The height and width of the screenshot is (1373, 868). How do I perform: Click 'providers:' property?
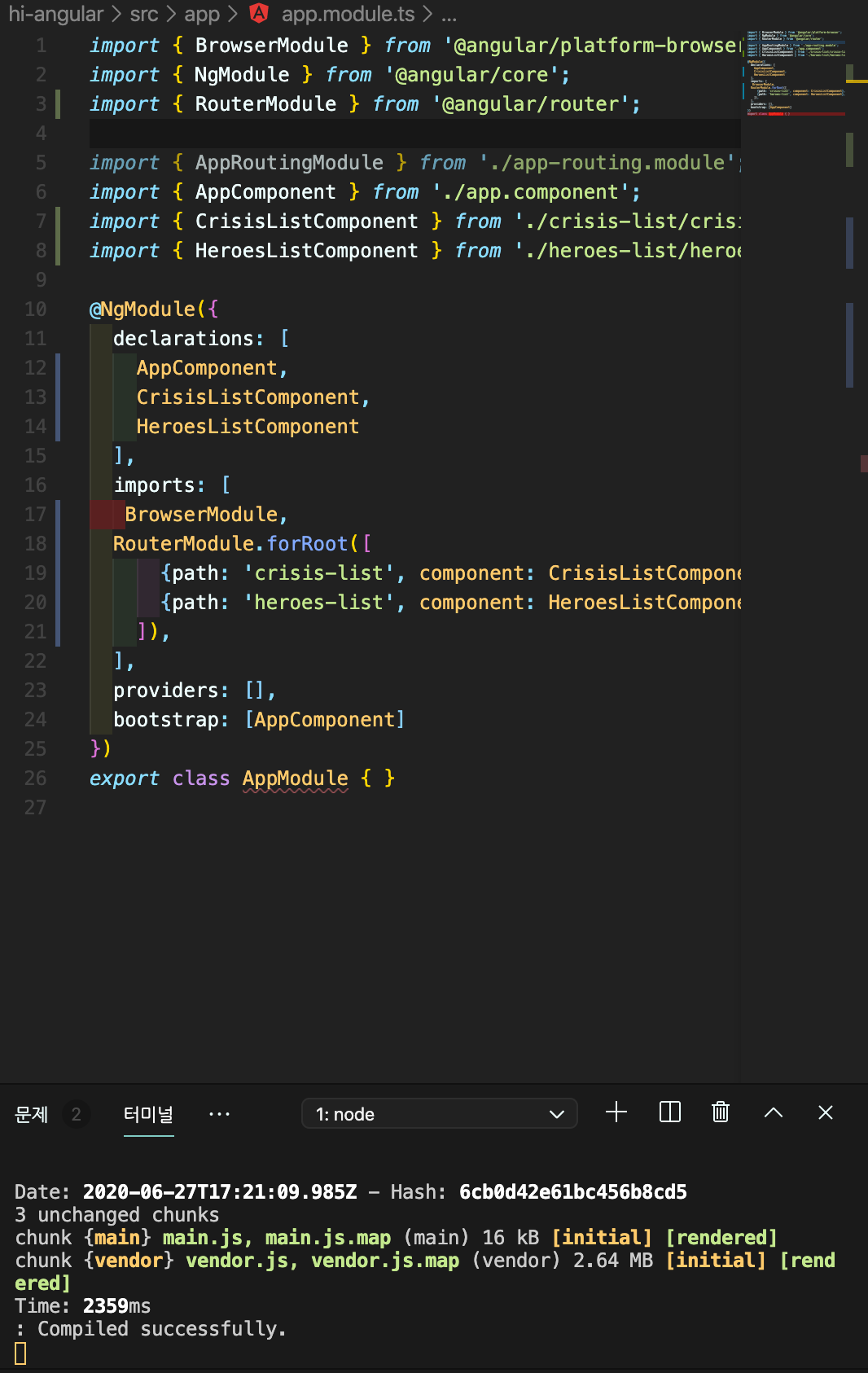[x=171, y=691]
